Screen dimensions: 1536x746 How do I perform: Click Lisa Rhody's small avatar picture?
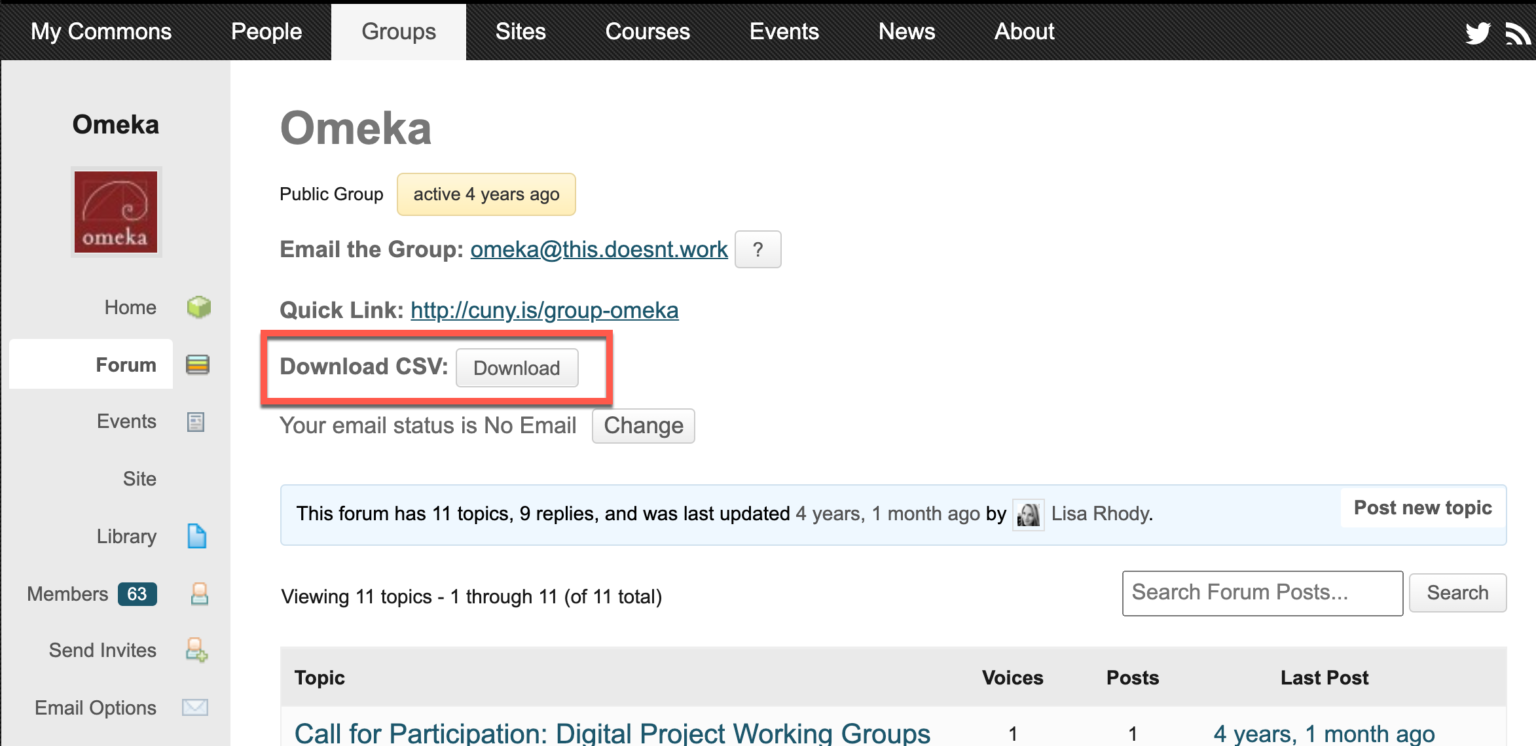point(1028,514)
